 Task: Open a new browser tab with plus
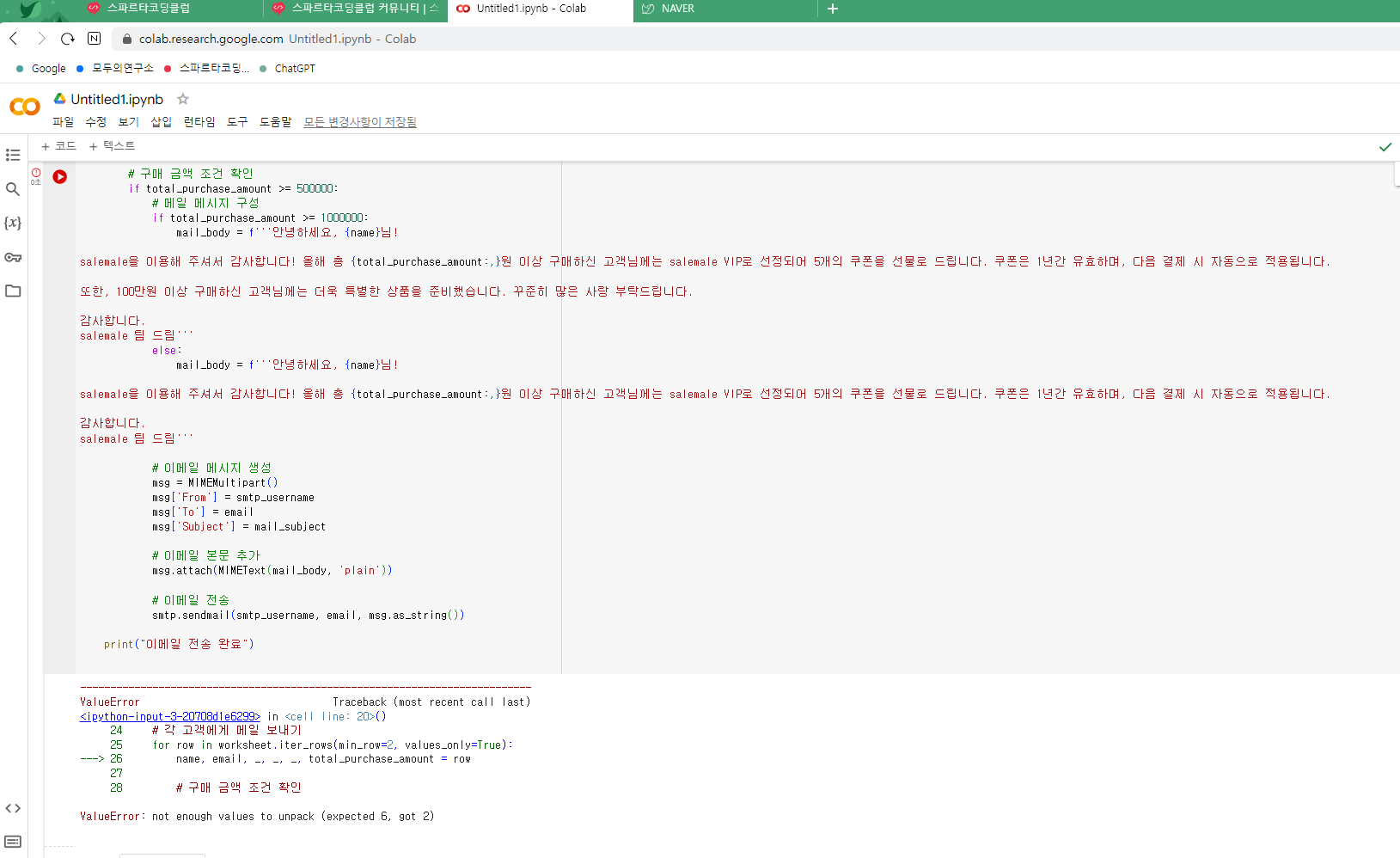pyautogui.click(x=832, y=9)
